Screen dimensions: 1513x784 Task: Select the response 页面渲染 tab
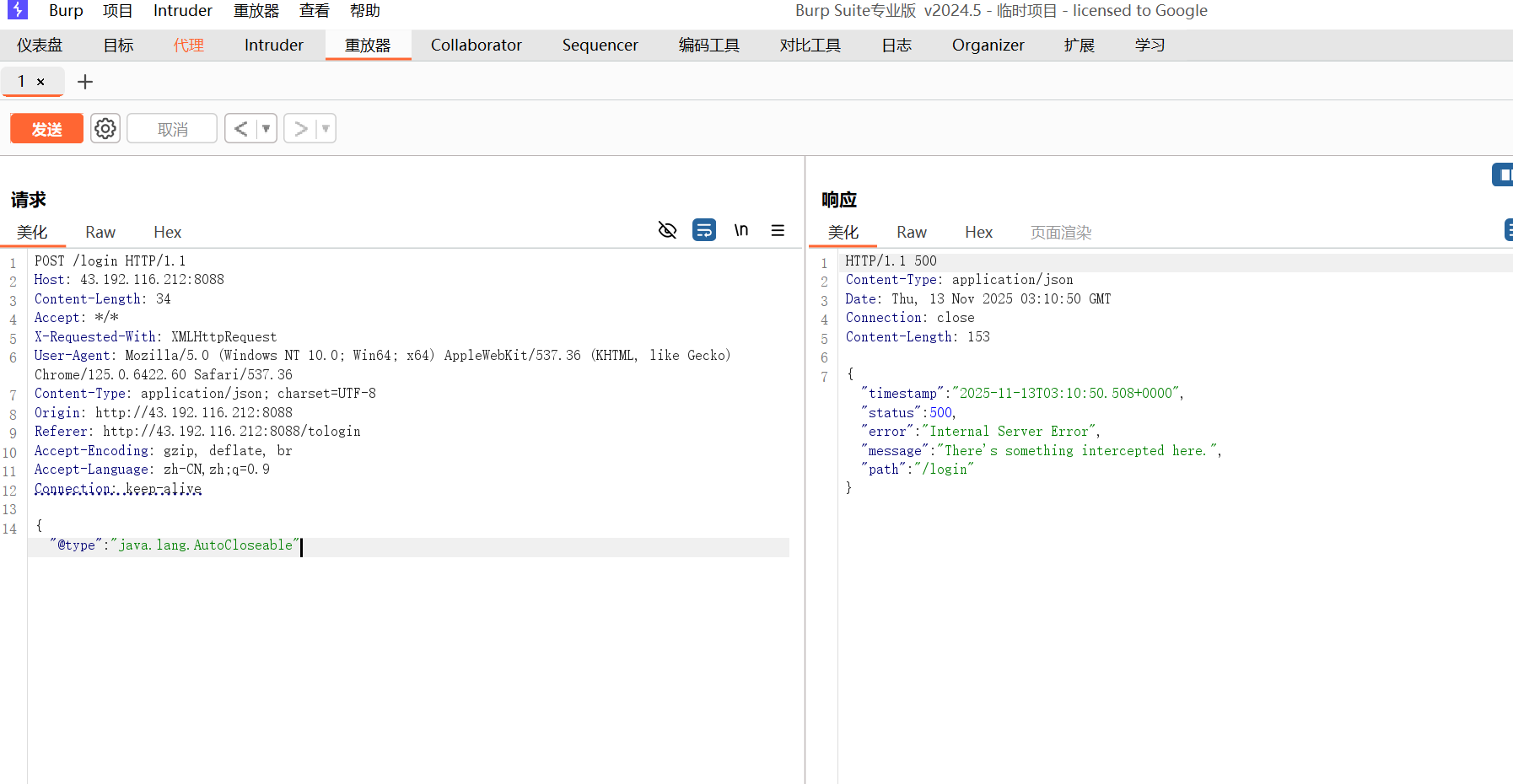tap(1061, 232)
